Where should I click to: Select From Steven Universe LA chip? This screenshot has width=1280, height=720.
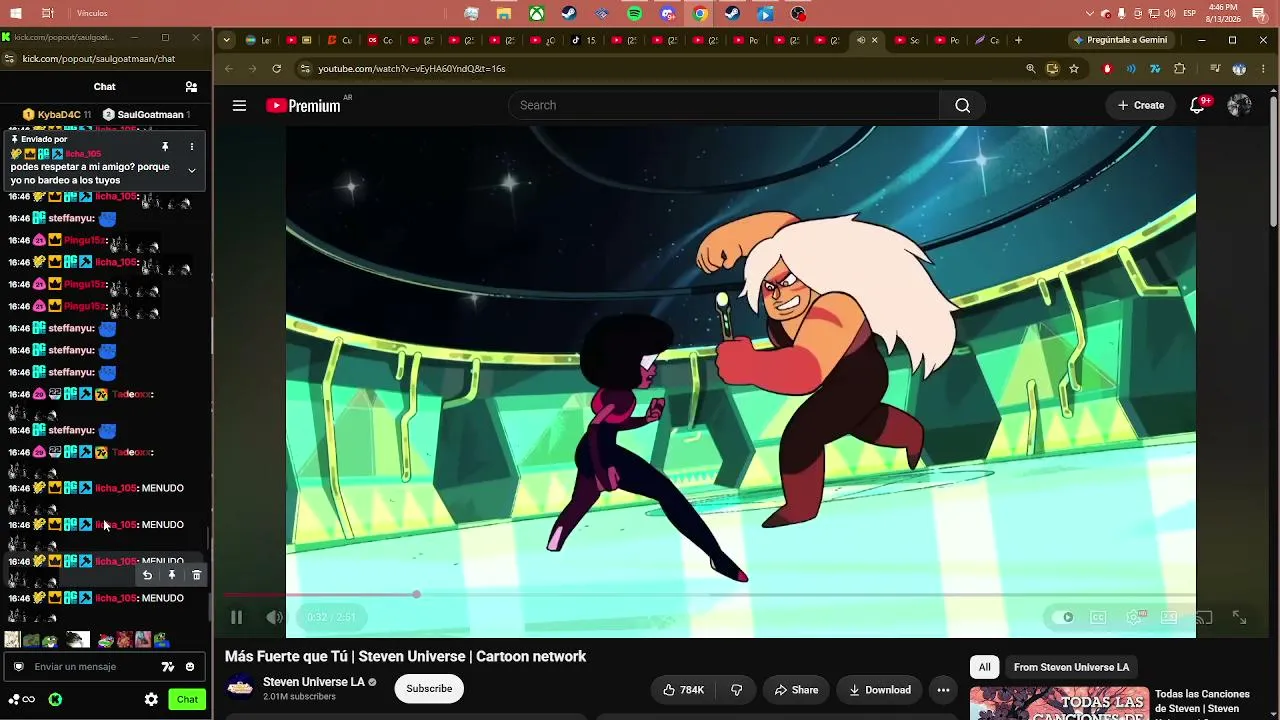[1071, 667]
